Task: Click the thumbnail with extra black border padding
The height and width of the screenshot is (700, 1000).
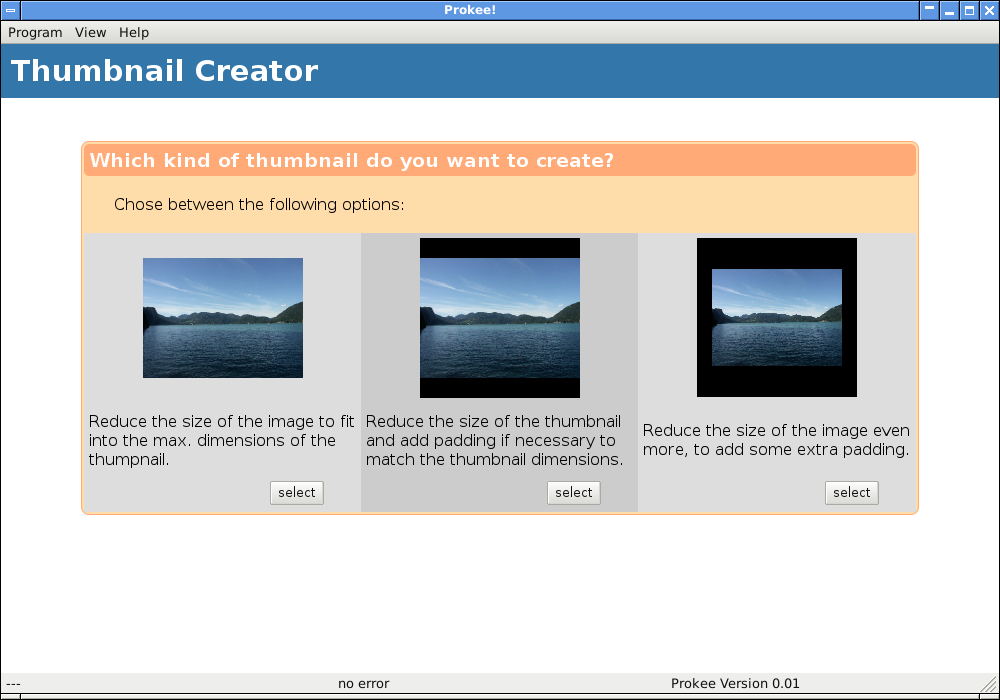Action: (777, 318)
